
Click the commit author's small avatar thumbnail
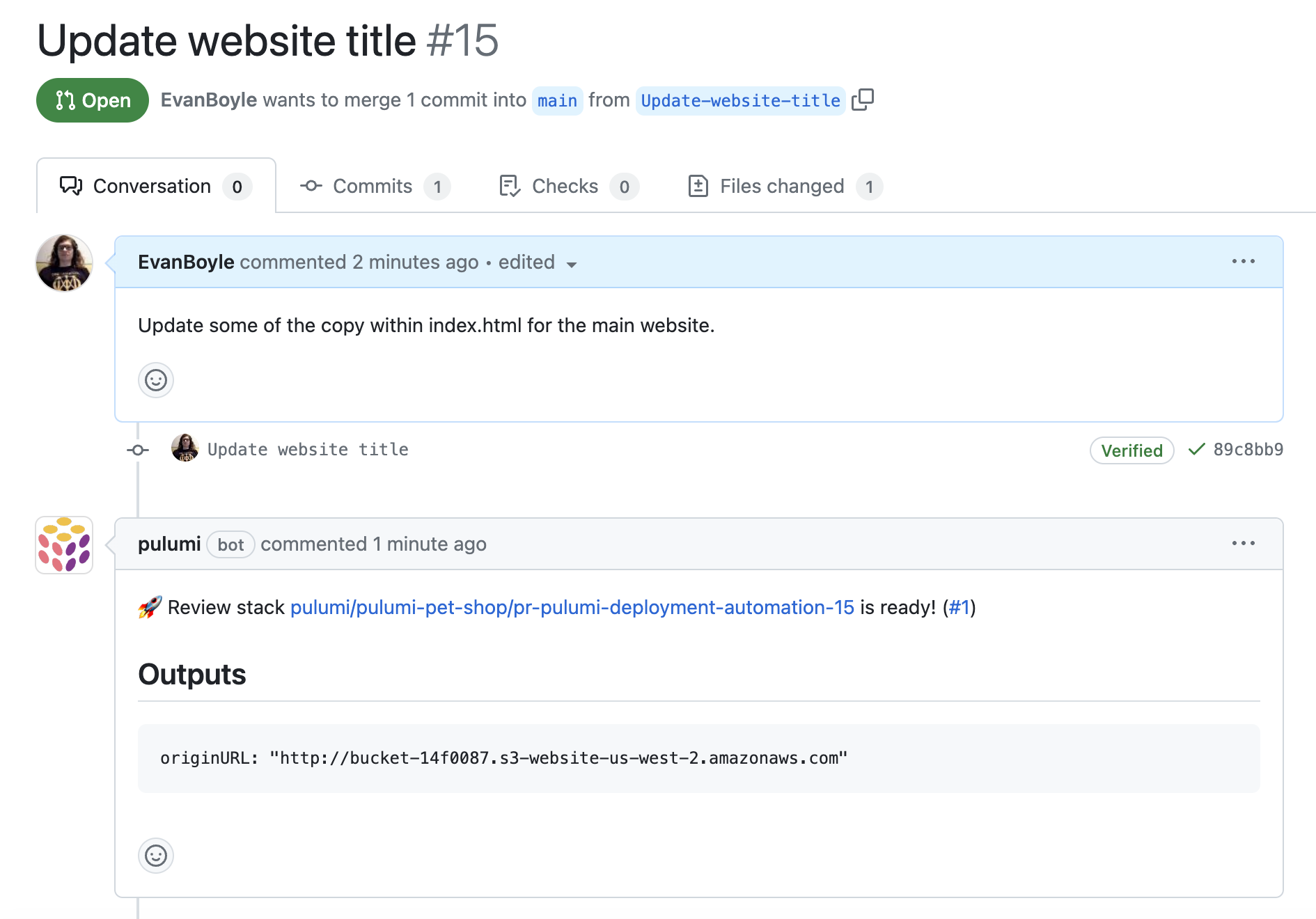(185, 449)
